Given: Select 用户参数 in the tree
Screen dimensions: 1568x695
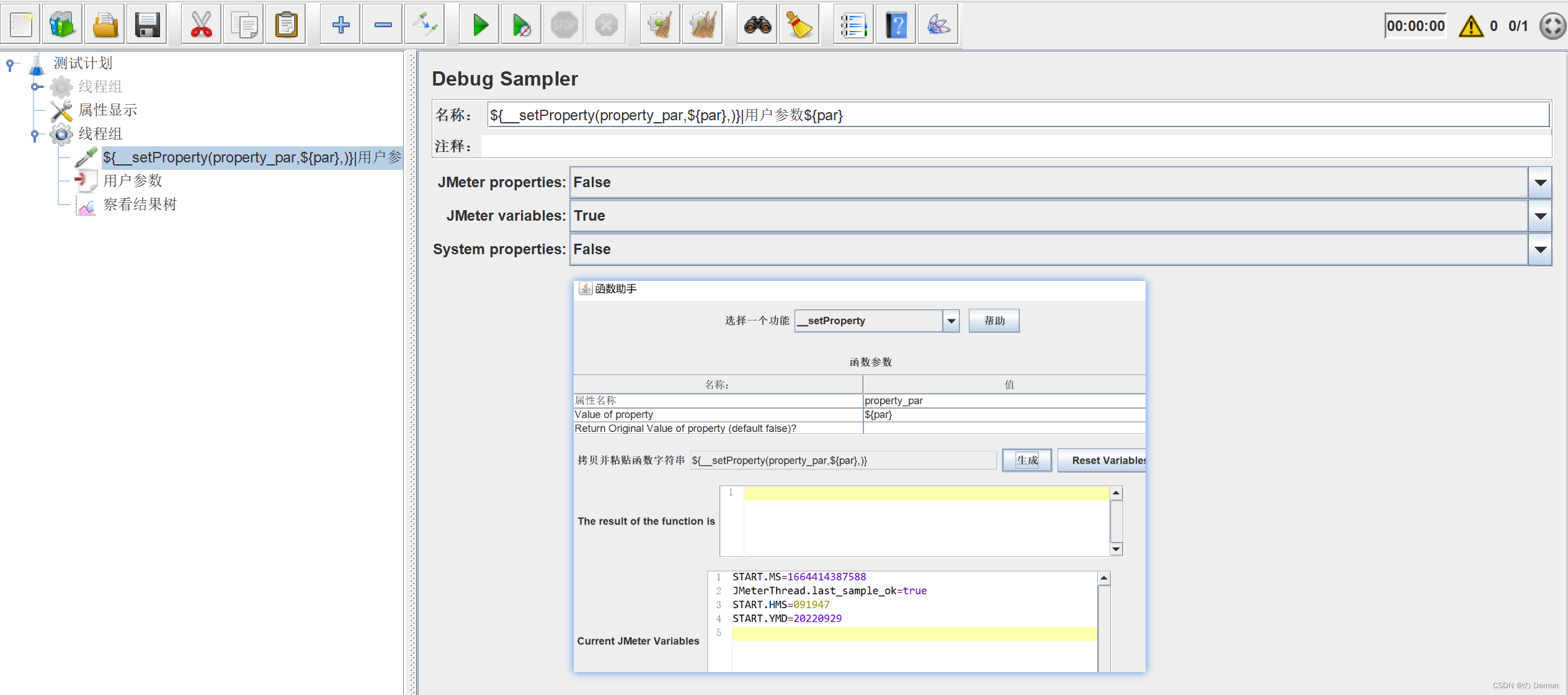Looking at the screenshot, I should [133, 180].
